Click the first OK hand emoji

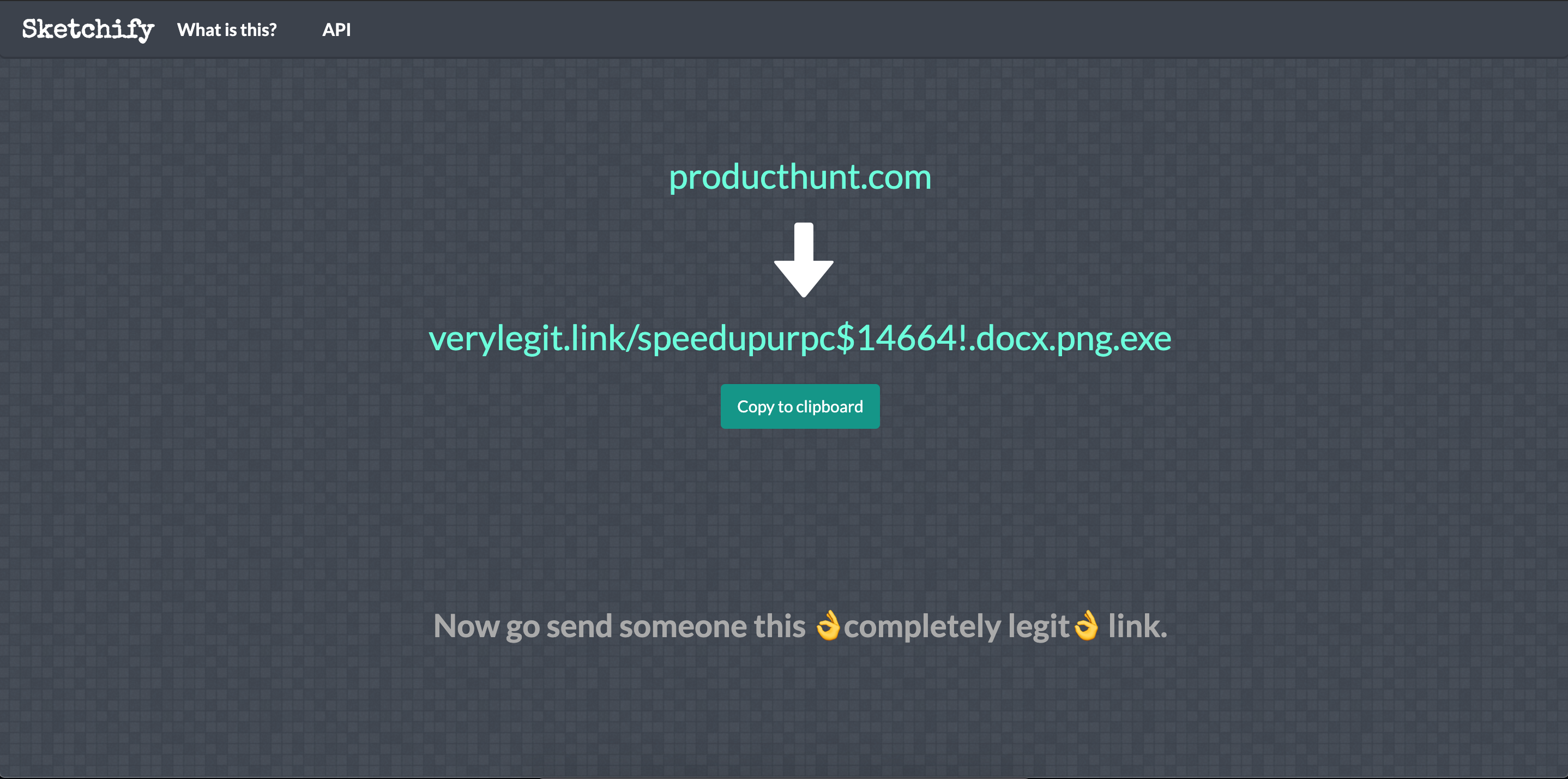(829, 626)
